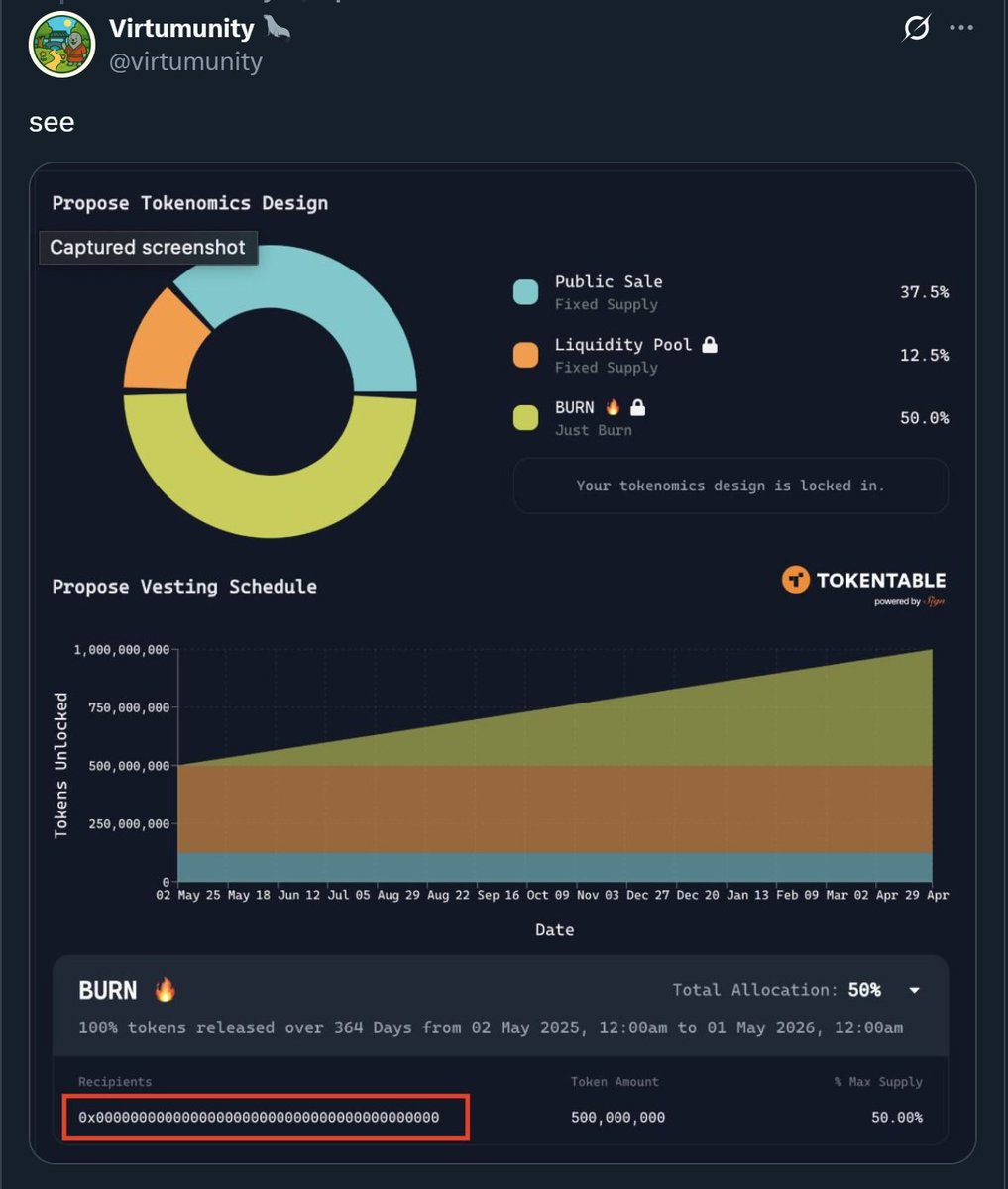The width and height of the screenshot is (1008, 1189).
Task: Click the '% Max Supply' column header
Action: pos(878,1082)
